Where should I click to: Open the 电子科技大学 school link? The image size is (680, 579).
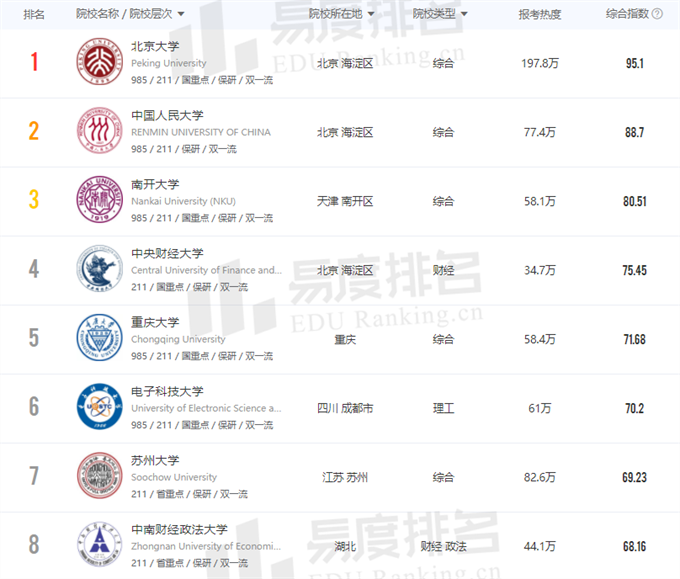point(167,391)
